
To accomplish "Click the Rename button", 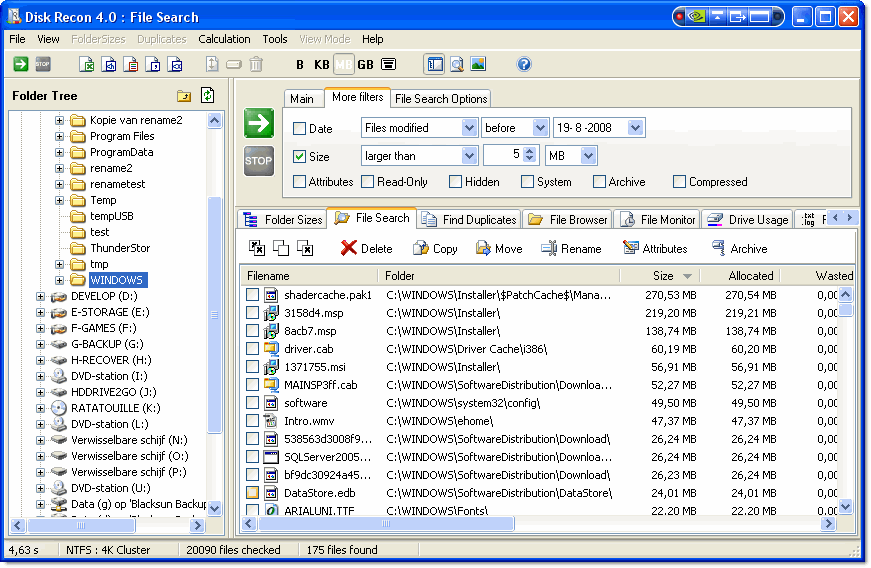I will click(572, 249).
